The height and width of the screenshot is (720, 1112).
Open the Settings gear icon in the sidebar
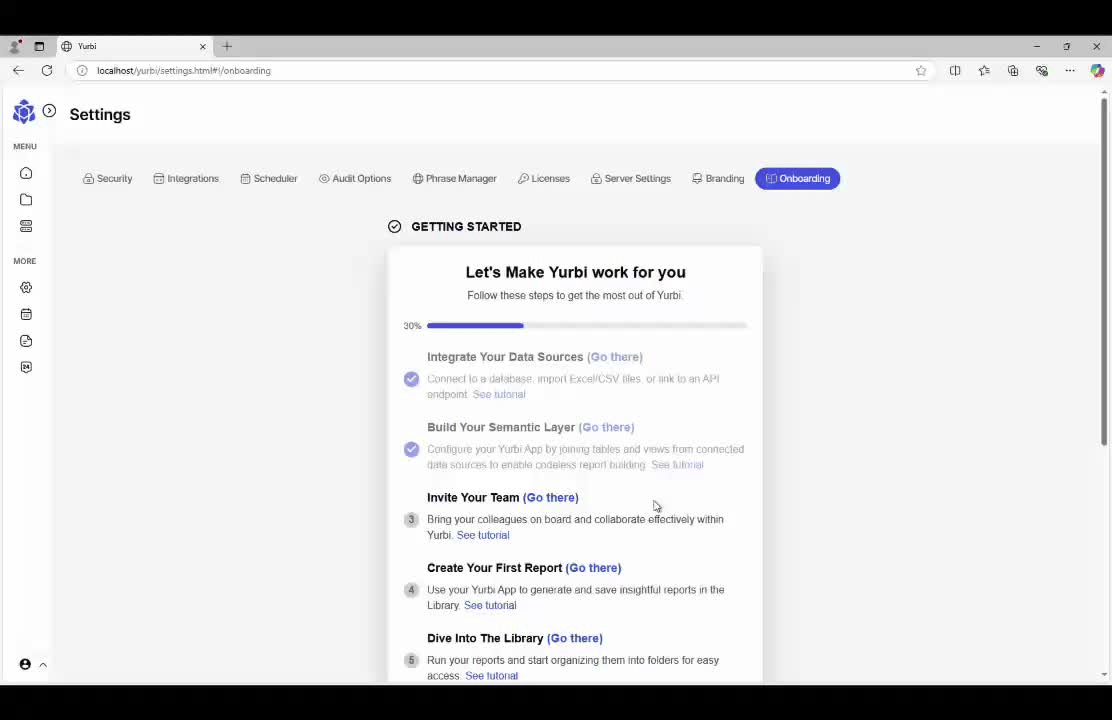click(26, 287)
